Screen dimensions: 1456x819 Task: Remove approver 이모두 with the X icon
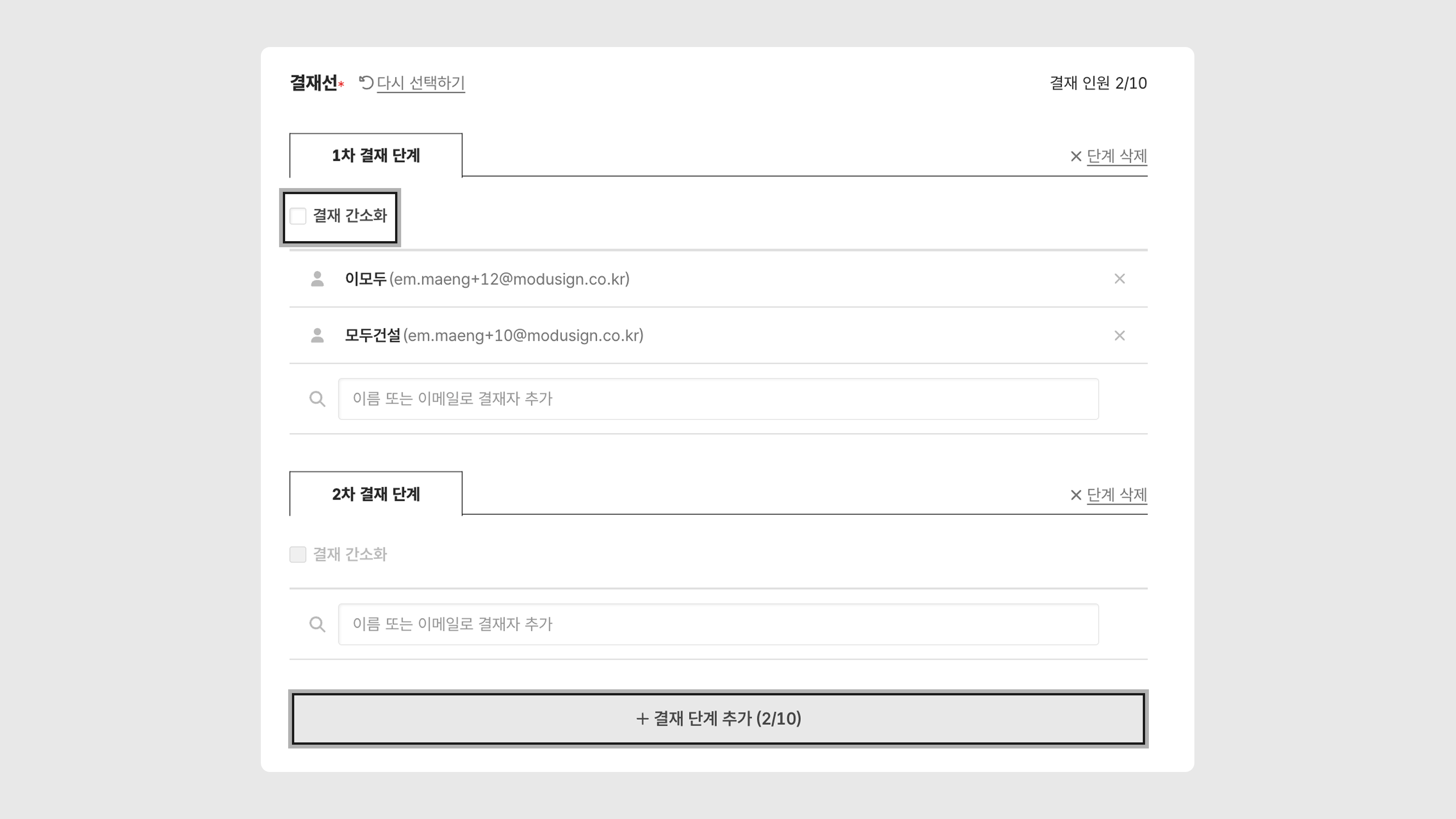1119,279
